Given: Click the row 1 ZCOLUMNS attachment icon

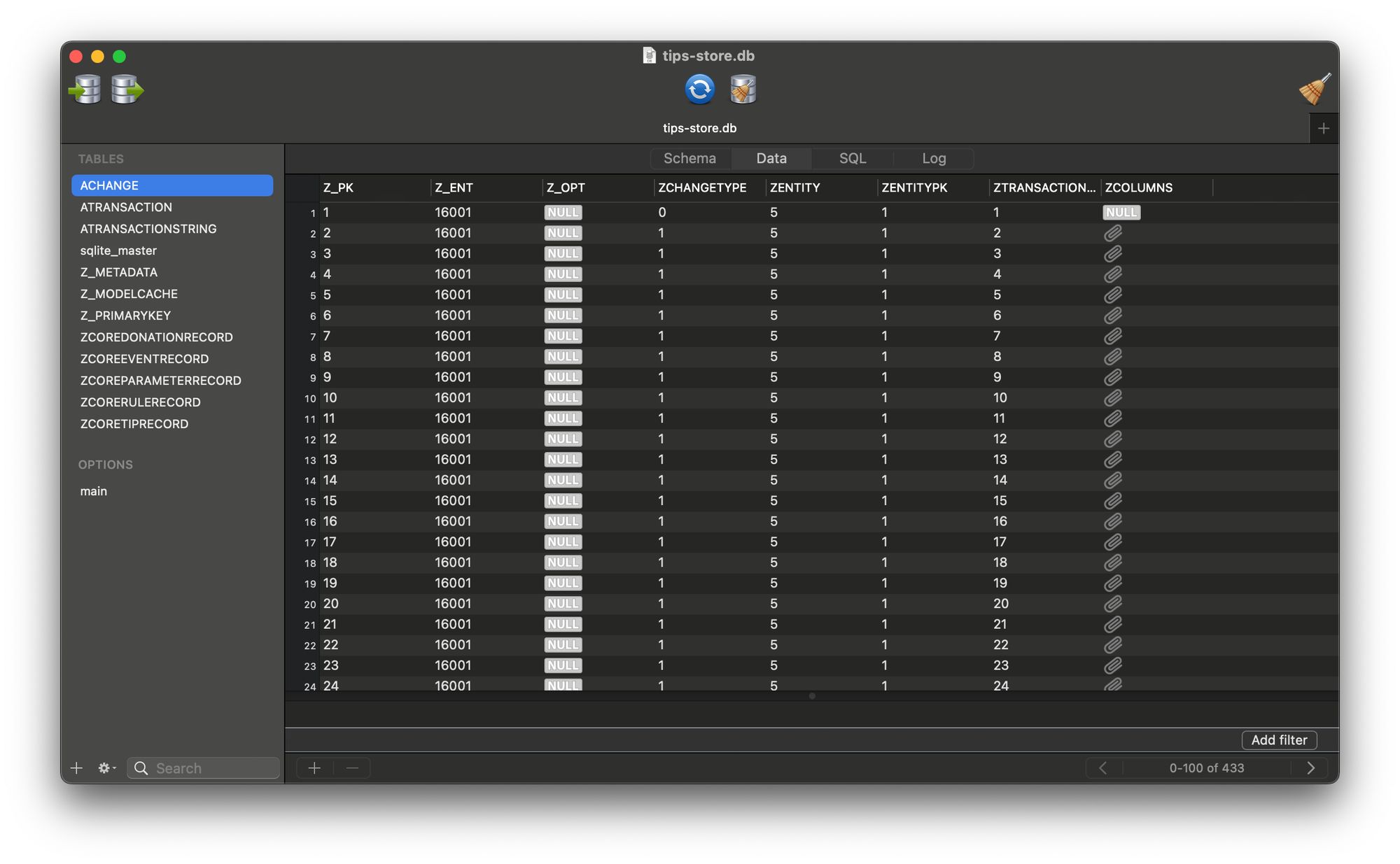Looking at the screenshot, I should [1121, 211].
